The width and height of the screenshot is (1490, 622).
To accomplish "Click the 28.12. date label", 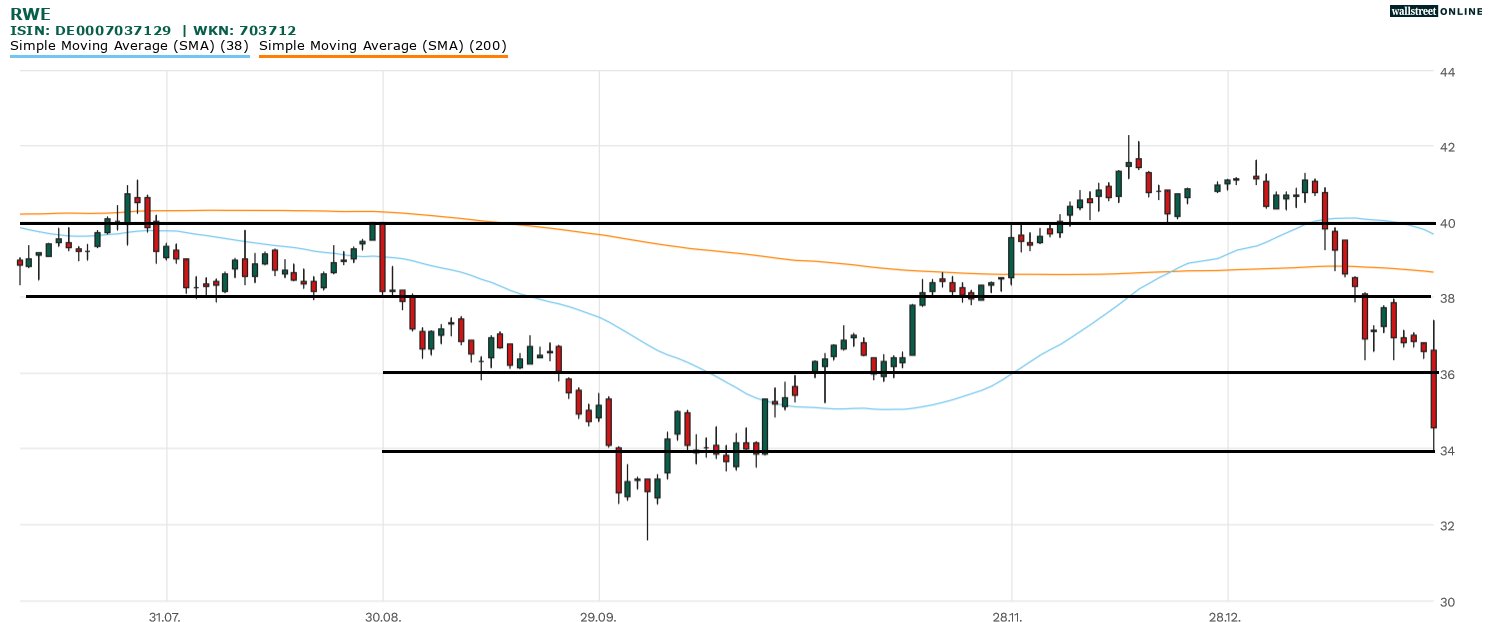I will click(1226, 616).
